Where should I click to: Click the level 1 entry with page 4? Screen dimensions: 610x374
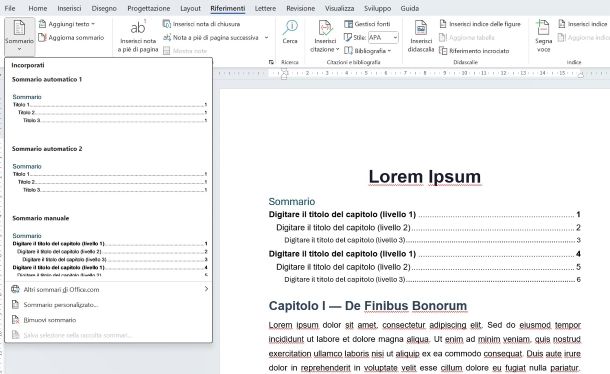pos(424,254)
